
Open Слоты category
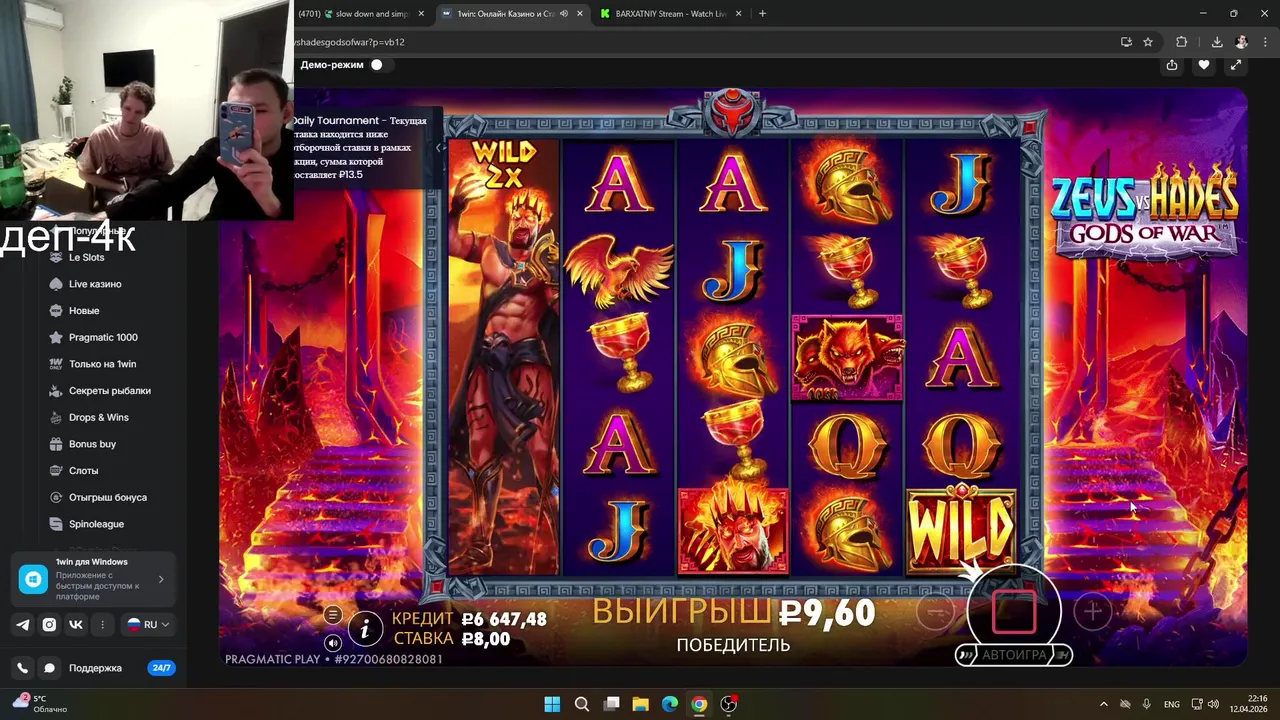(x=83, y=471)
